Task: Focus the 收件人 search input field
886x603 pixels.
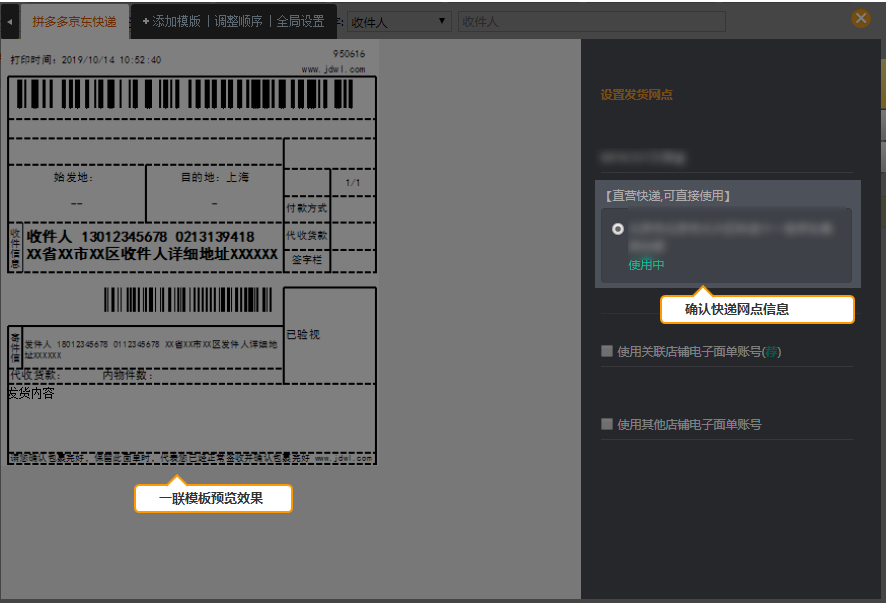Action: click(592, 21)
